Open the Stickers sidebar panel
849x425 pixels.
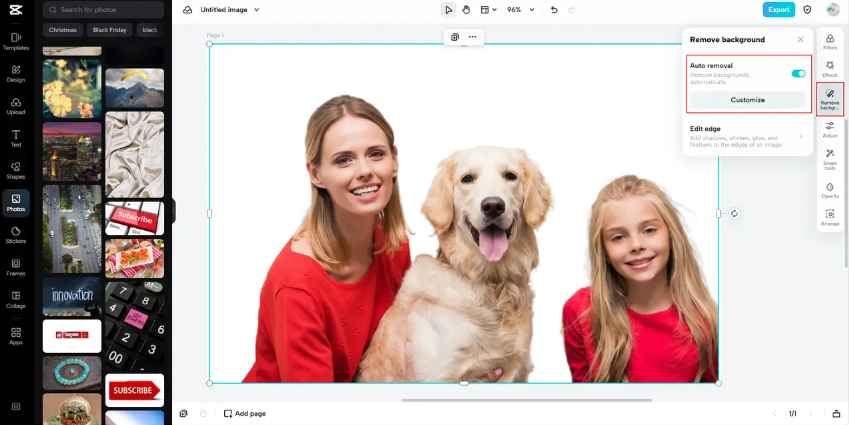(x=16, y=235)
